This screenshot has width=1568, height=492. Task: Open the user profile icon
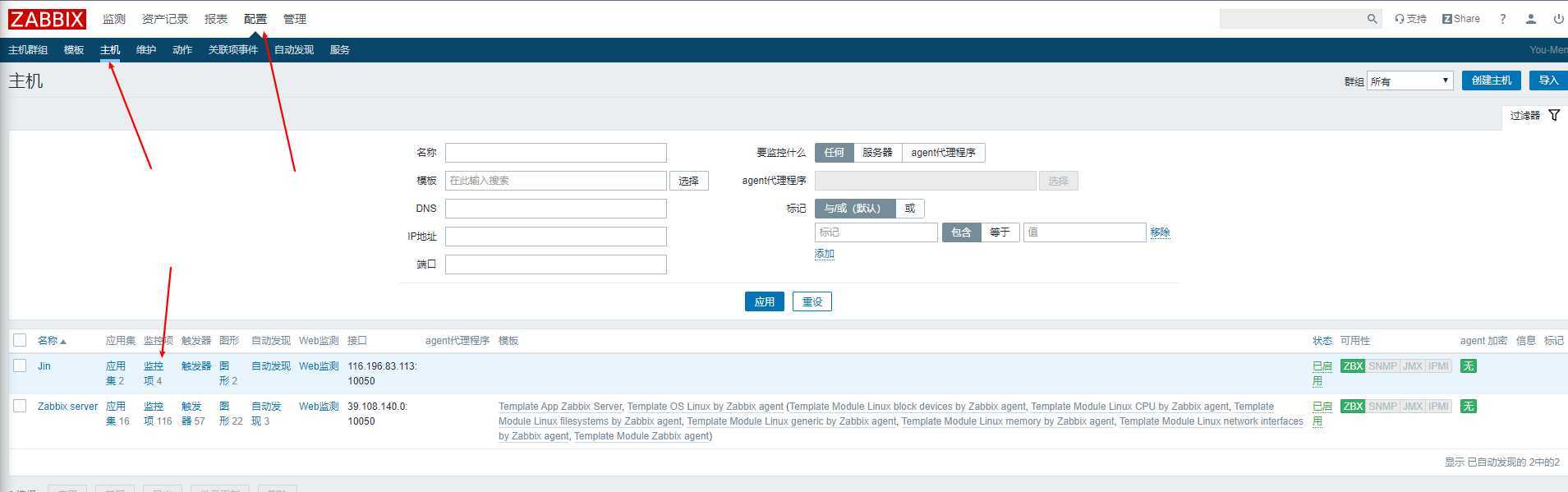coord(1530,19)
